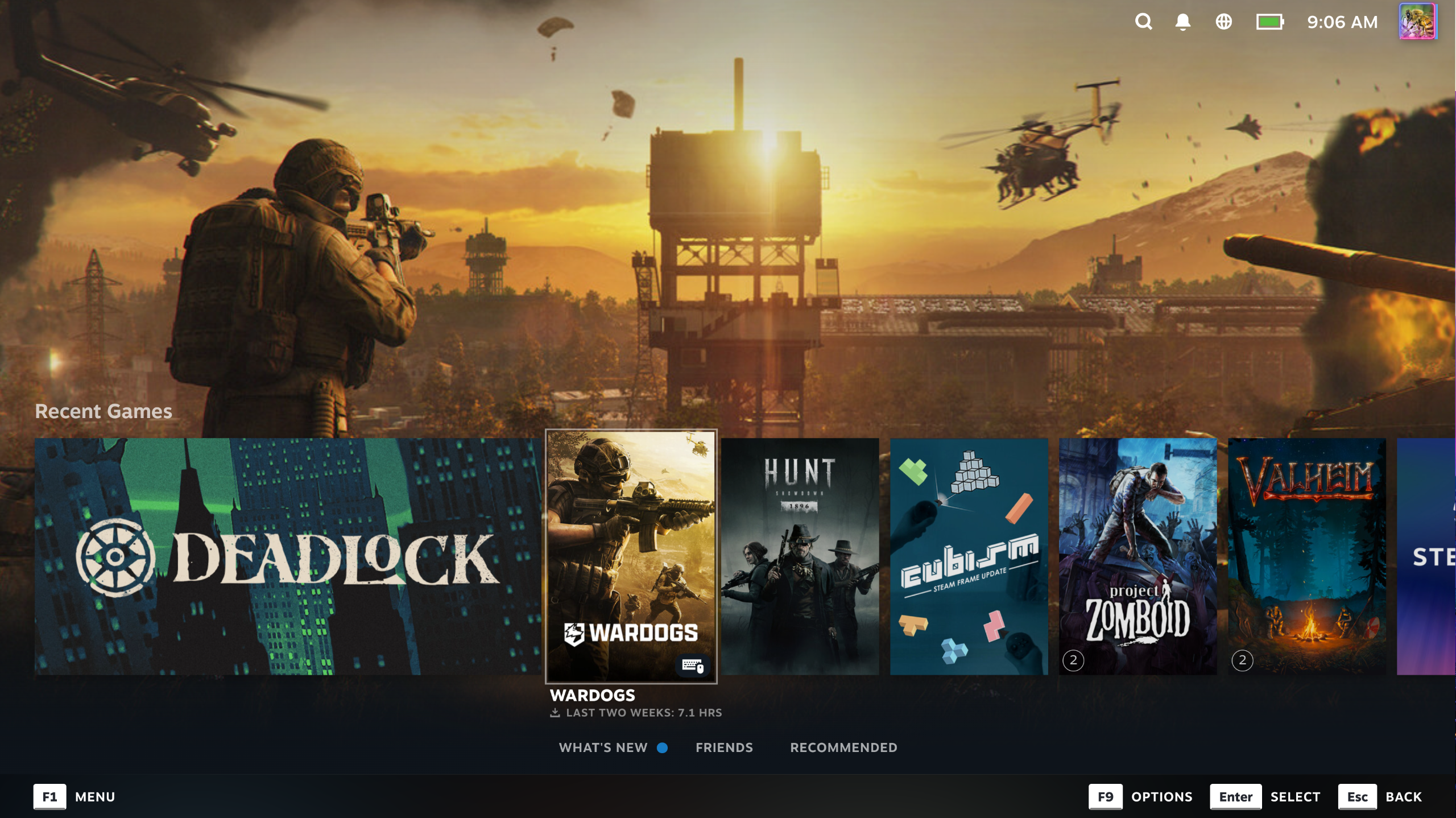Click the keyboard-mouse badge on WARDOGS cover

pos(693,665)
